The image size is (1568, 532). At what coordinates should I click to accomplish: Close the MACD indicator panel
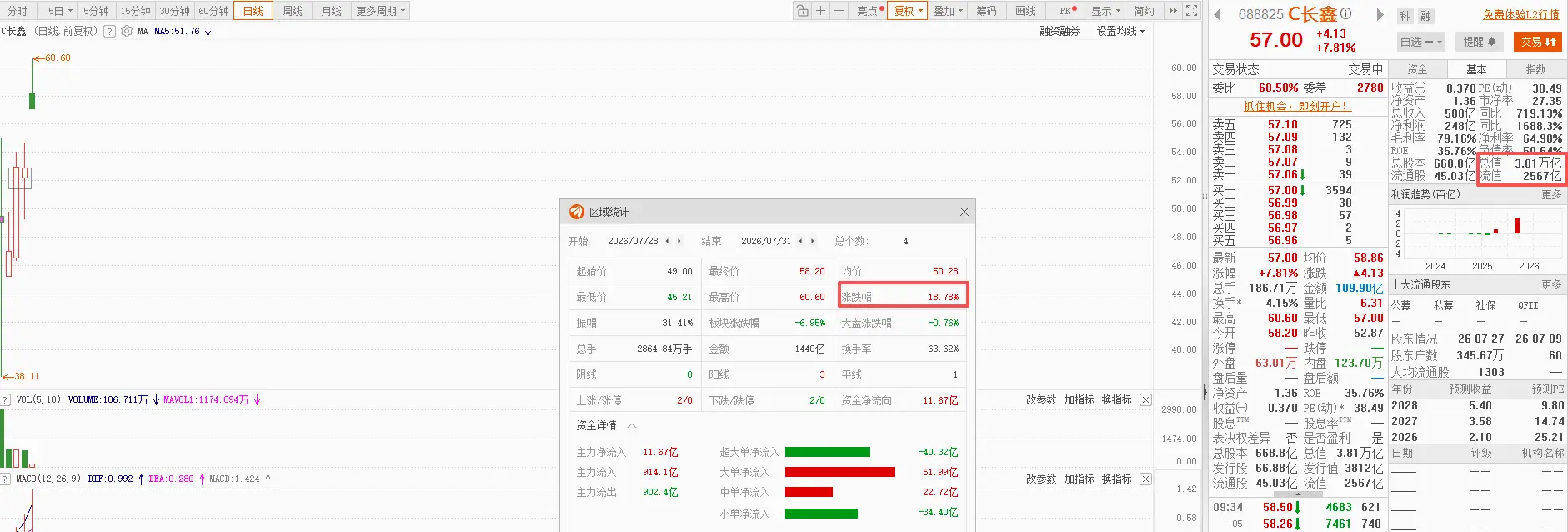1145,479
